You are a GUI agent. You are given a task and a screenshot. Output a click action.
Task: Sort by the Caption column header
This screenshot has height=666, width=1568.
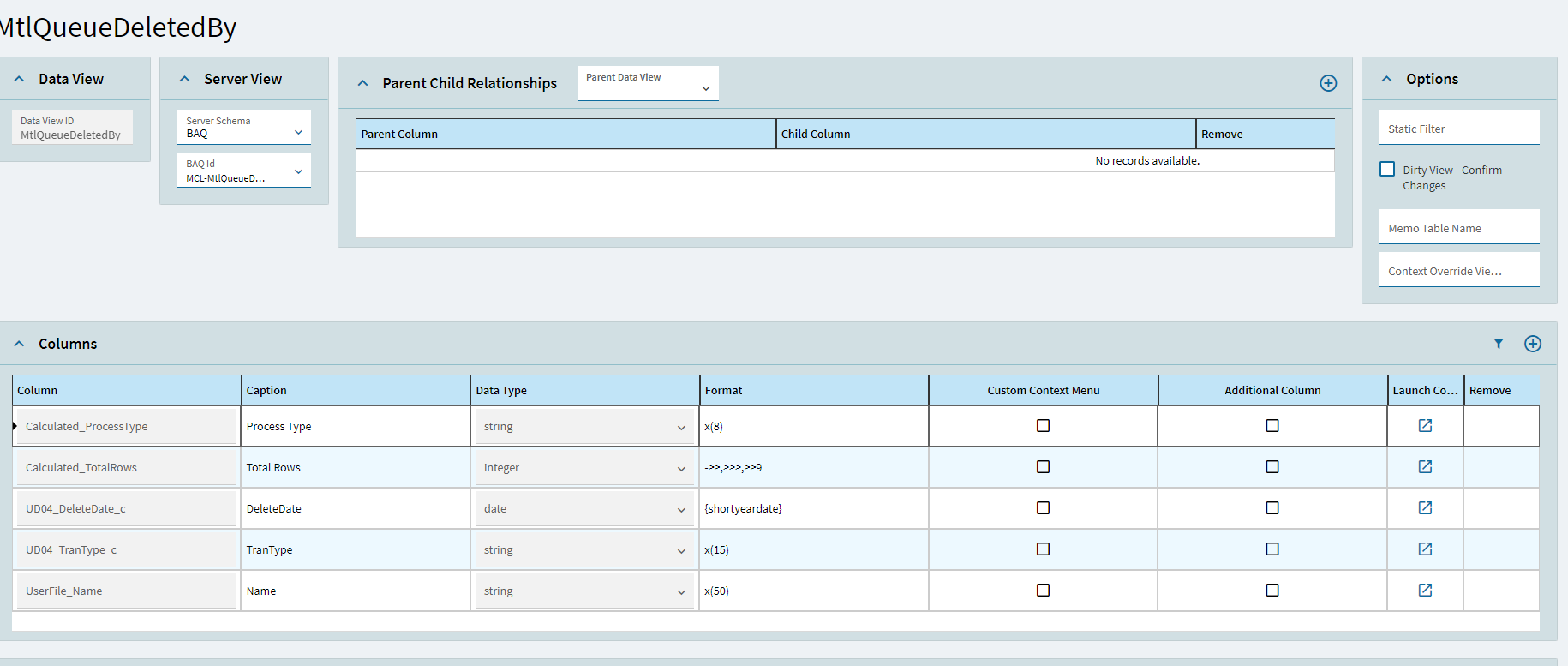pos(356,390)
